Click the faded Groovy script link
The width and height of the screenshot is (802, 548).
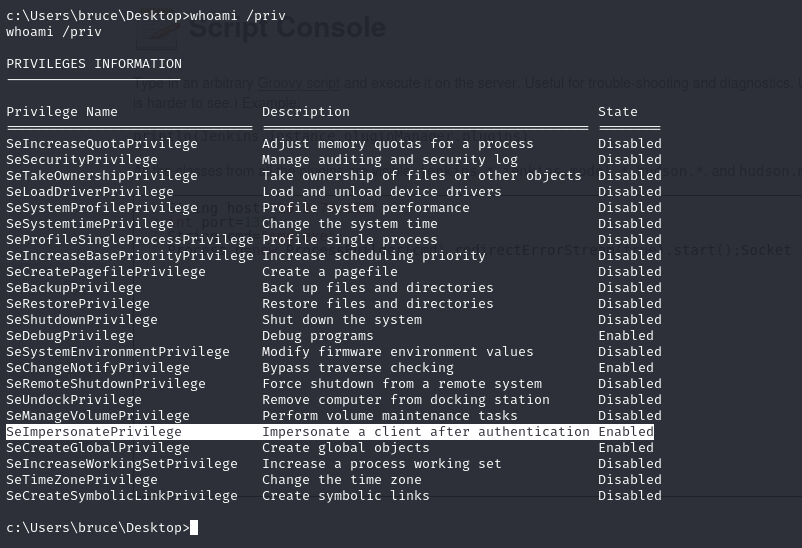(x=298, y=83)
